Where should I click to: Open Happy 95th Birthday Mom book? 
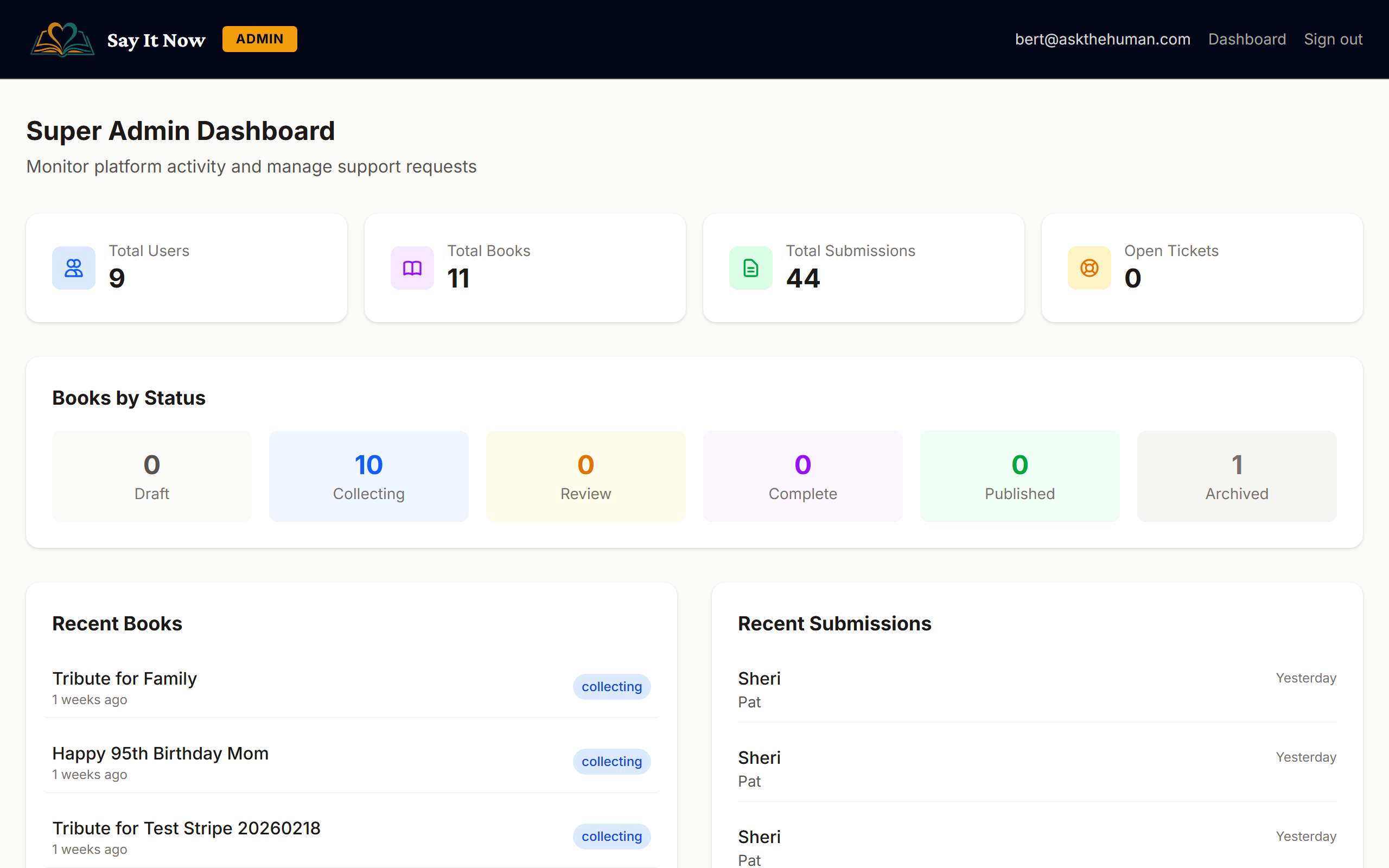click(x=161, y=753)
